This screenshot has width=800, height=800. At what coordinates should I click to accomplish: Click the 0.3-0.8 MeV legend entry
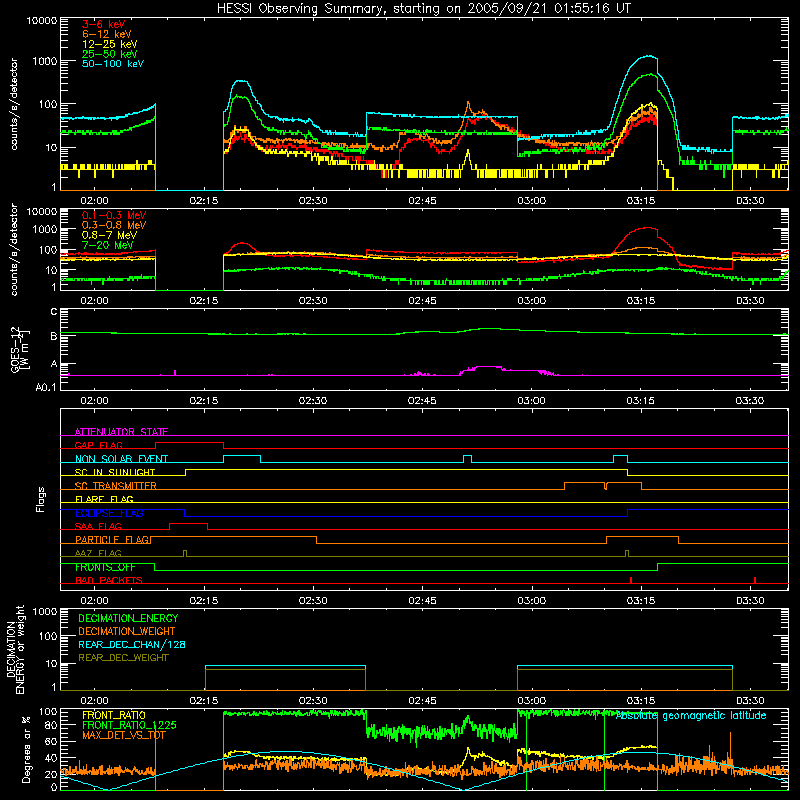[114, 225]
